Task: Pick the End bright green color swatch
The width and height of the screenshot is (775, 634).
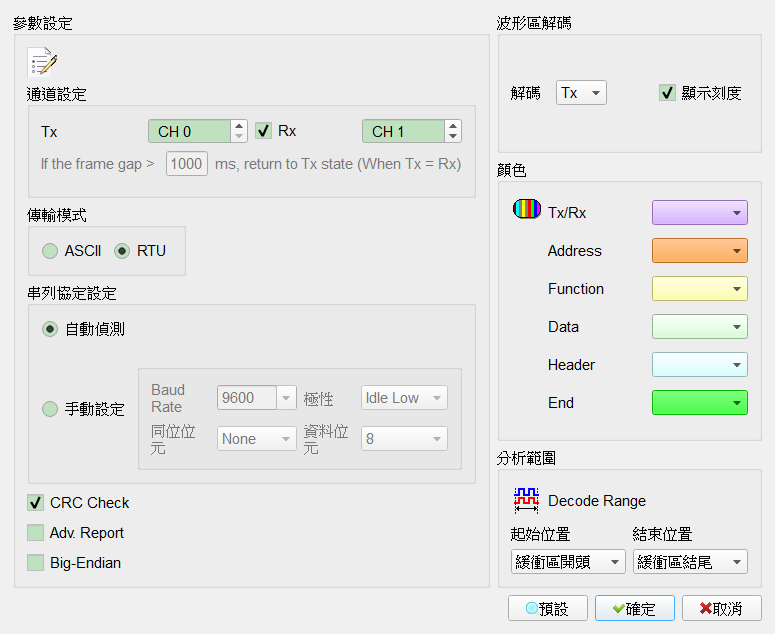Action: [700, 403]
